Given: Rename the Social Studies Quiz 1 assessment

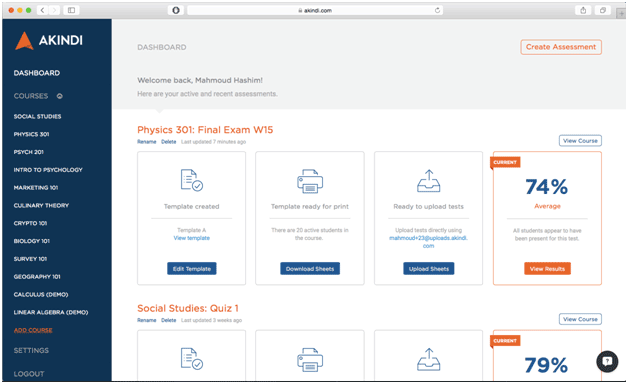Looking at the screenshot, I should 147,320.
